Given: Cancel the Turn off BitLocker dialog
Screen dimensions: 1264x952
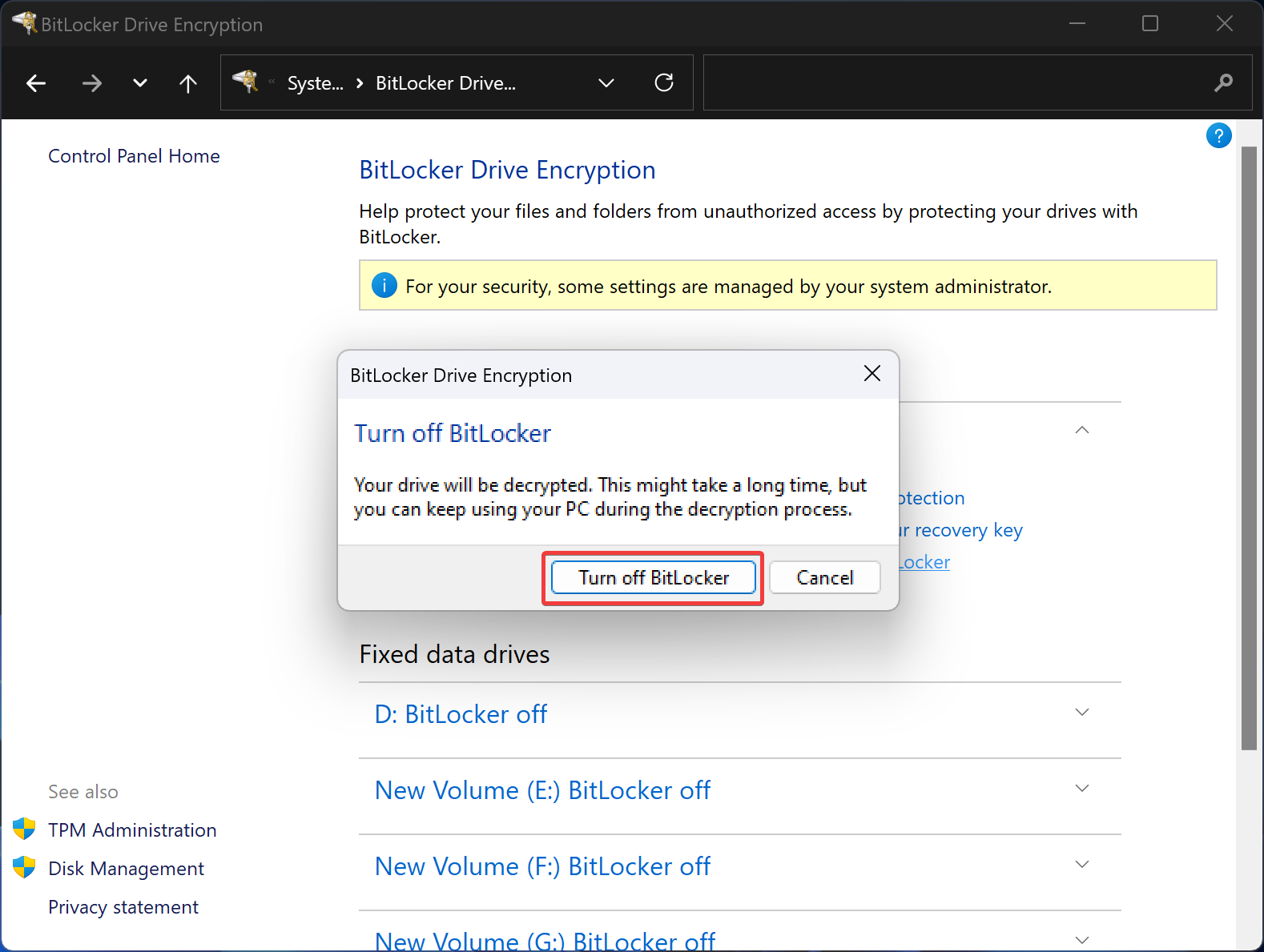Looking at the screenshot, I should (825, 578).
